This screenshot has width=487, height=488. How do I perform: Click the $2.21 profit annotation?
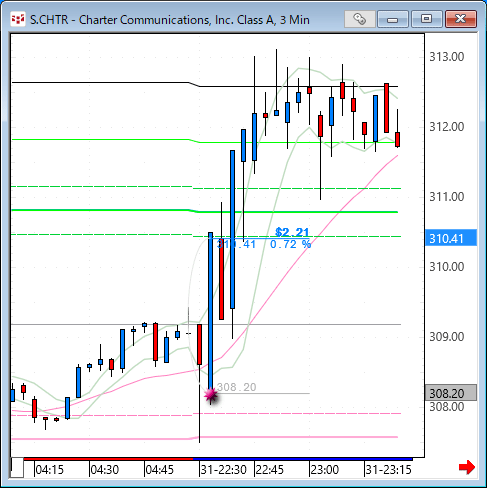292,232
